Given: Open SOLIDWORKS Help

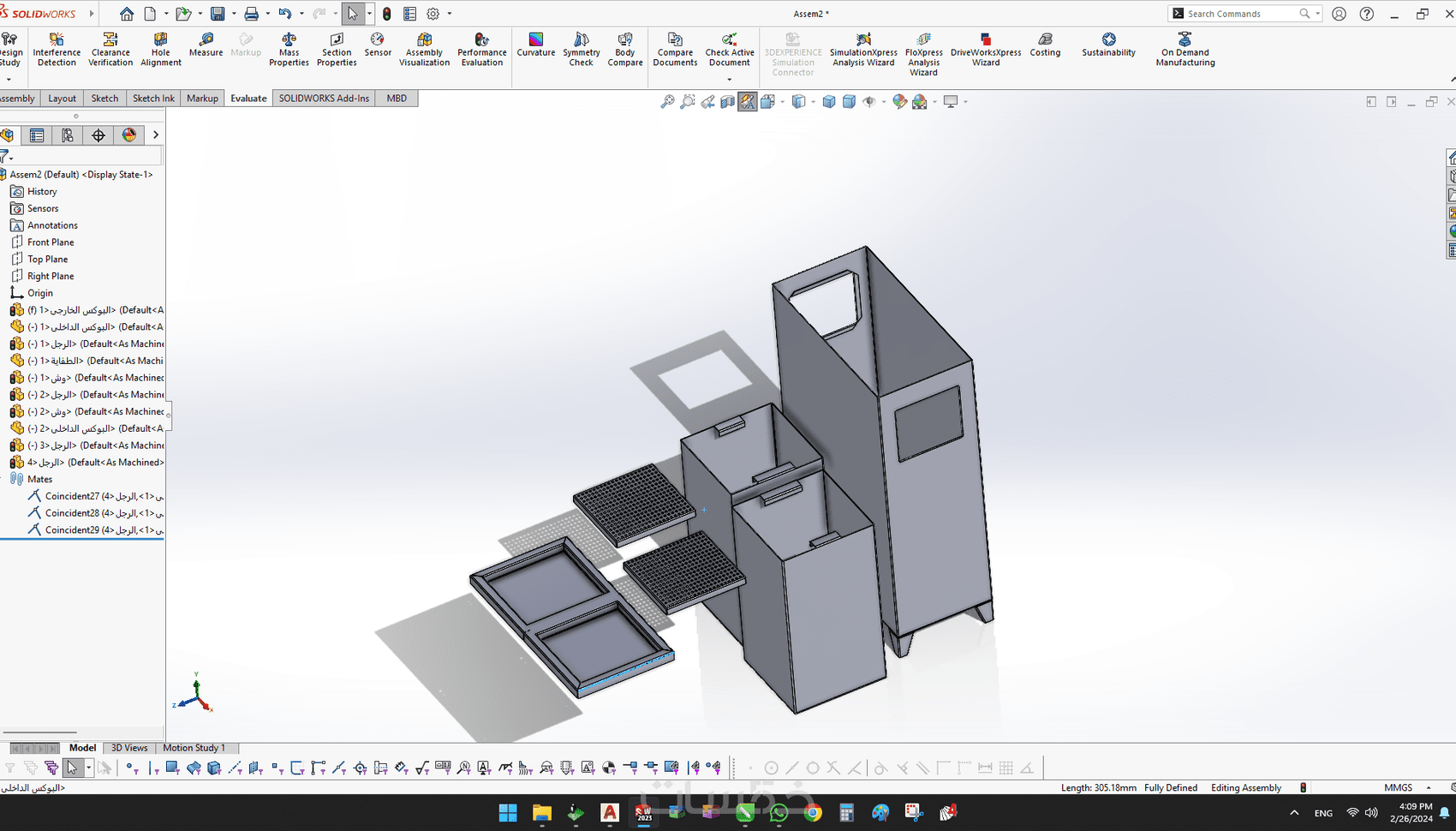Looking at the screenshot, I should (x=1366, y=13).
